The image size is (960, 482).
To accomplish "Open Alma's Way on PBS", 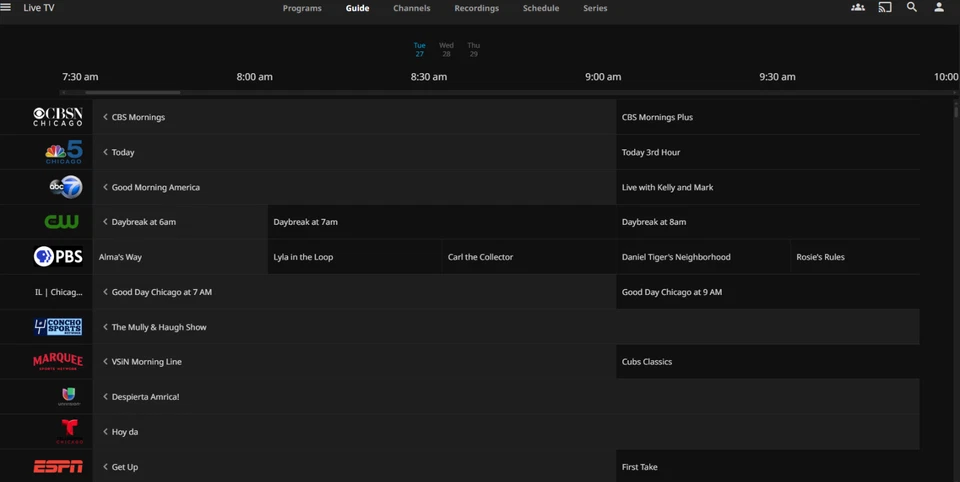I will point(180,257).
